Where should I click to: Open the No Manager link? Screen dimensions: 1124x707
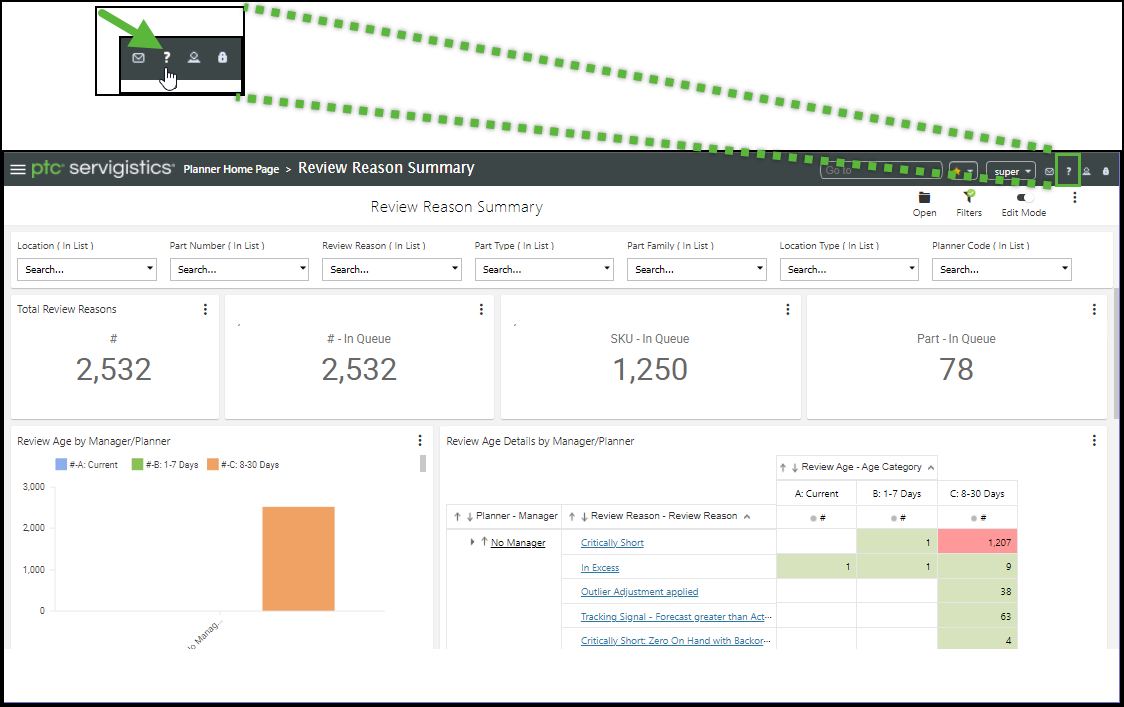coord(518,543)
